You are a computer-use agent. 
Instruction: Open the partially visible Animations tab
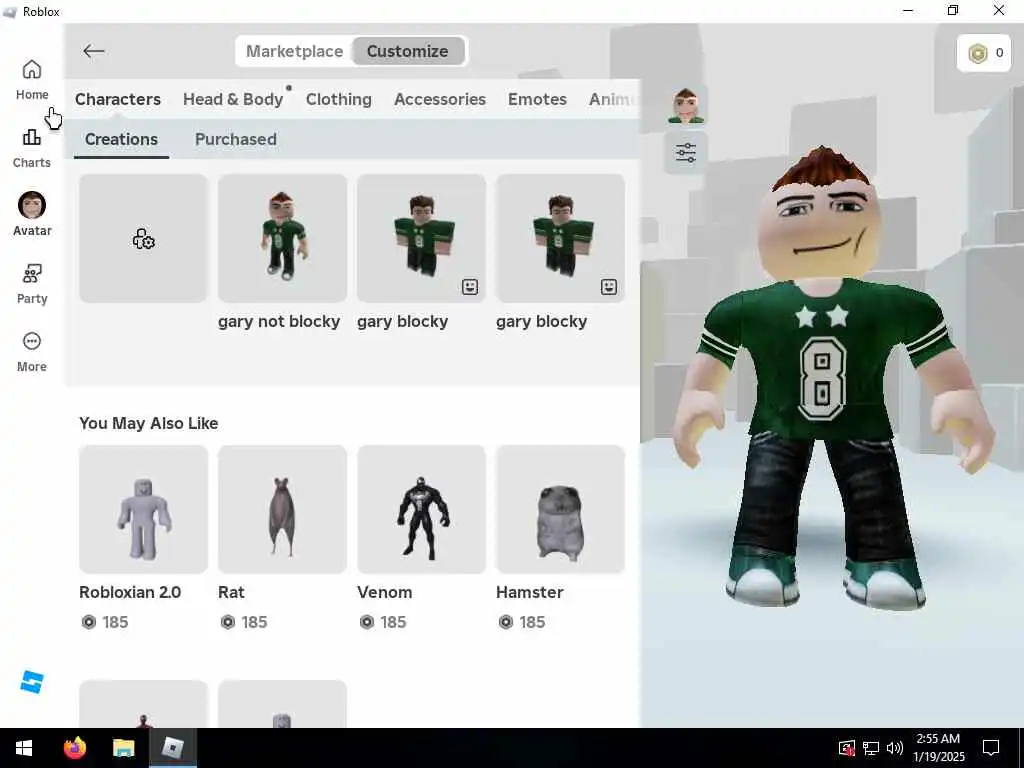click(x=613, y=99)
